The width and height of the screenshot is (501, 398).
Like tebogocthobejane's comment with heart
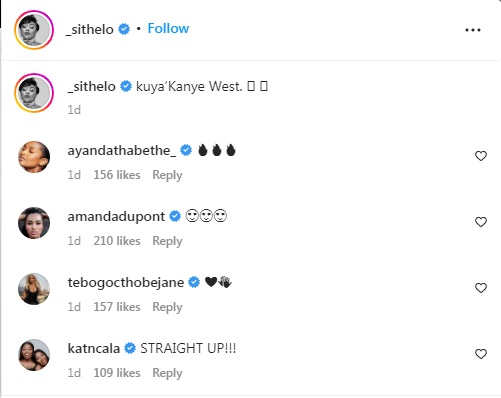click(x=481, y=288)
